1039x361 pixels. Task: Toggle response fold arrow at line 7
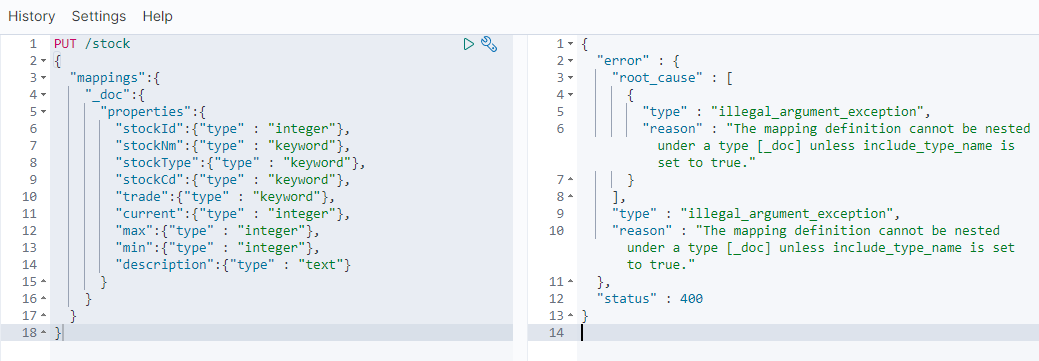click(571, 180)
